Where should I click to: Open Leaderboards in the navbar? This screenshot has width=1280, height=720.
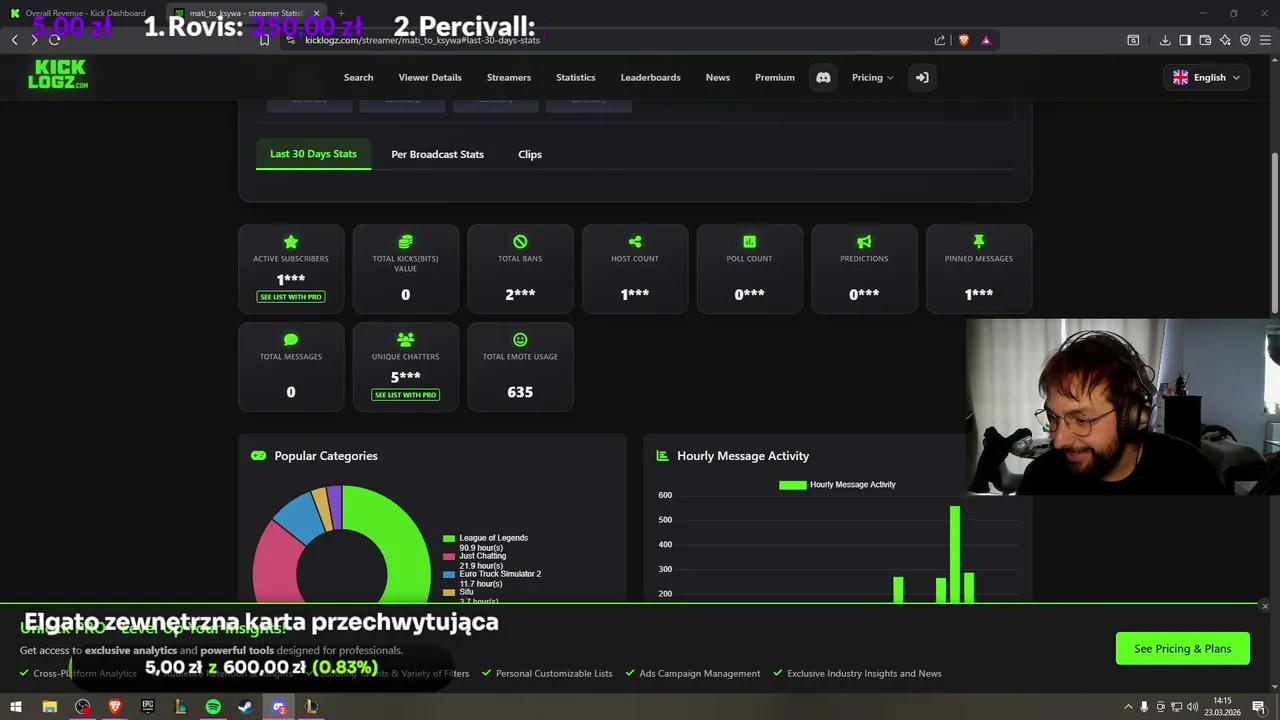650,77
